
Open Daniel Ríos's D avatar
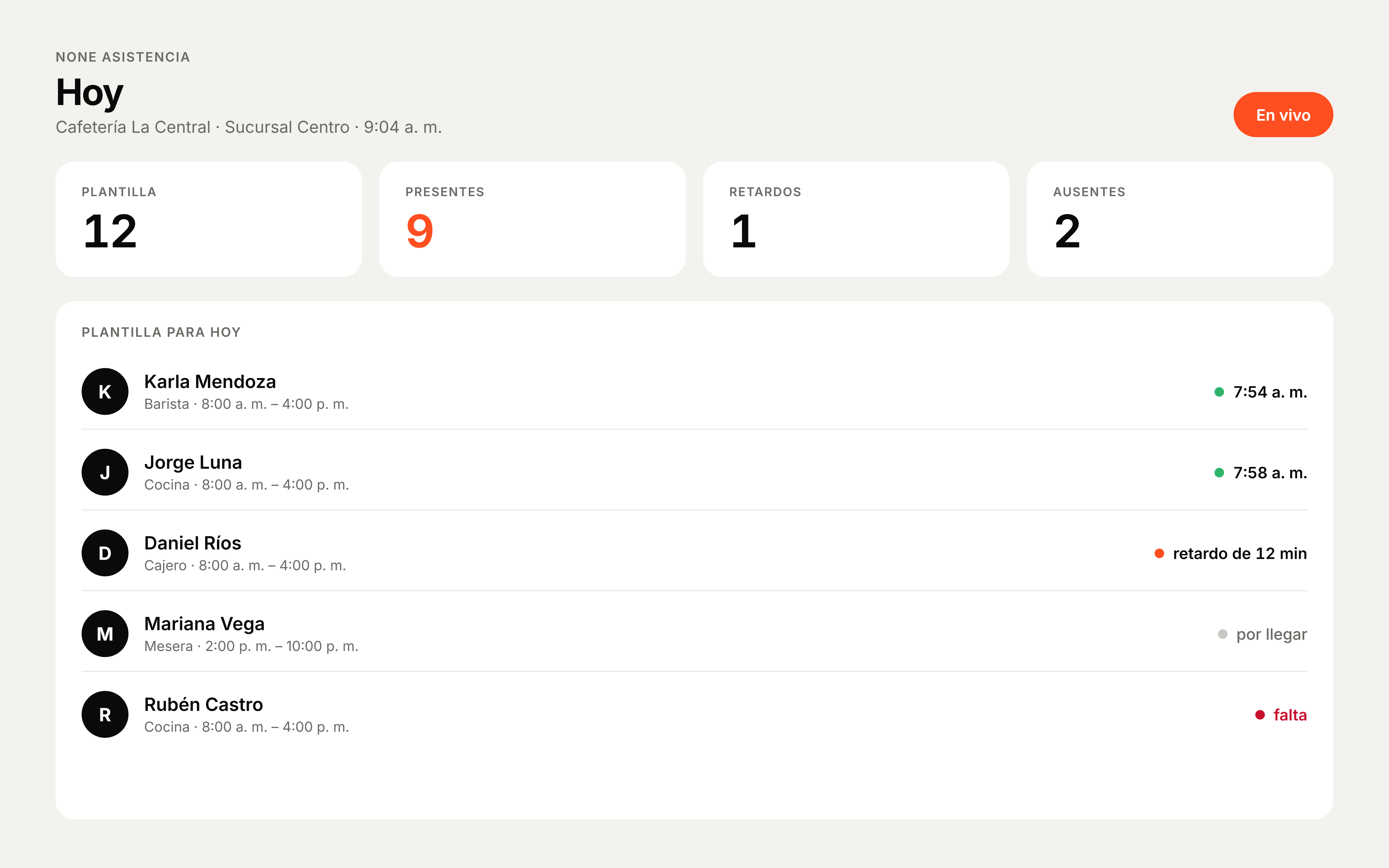[105, 553]
